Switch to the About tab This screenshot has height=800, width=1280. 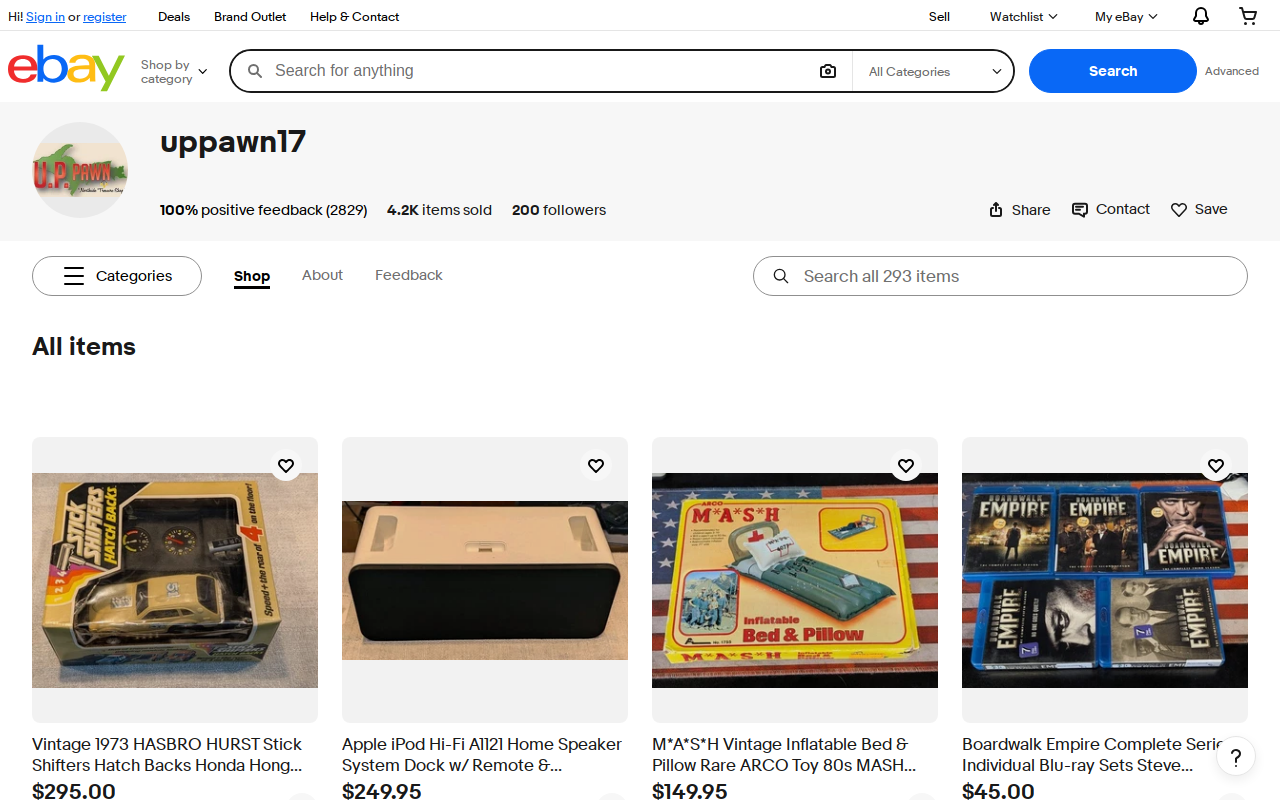pyautogui.click(x=322, y=275)
